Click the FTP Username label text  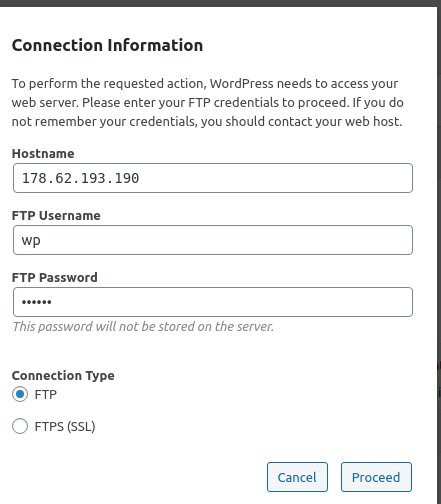[x=56, y=216]
